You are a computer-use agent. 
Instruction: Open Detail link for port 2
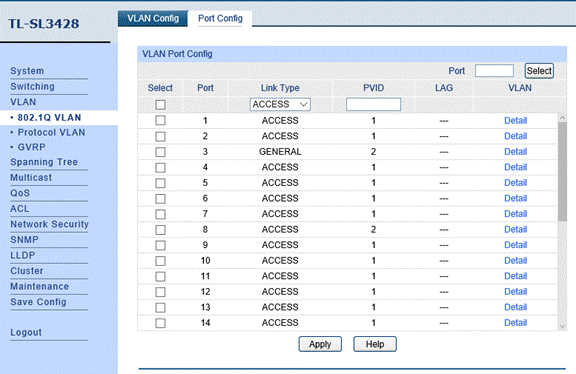(x=515, y=136)
